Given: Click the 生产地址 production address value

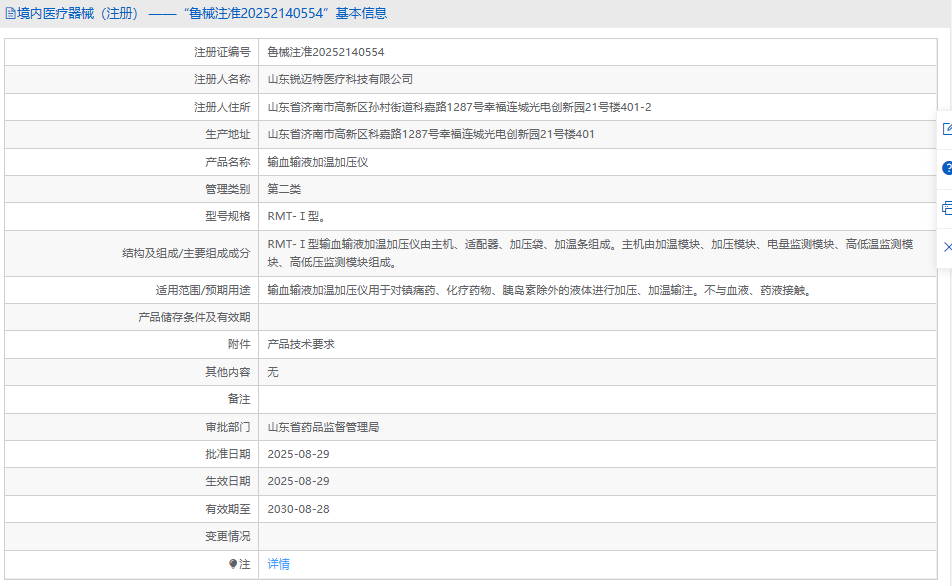Looking at the screenshot, I should pos(431,134).
